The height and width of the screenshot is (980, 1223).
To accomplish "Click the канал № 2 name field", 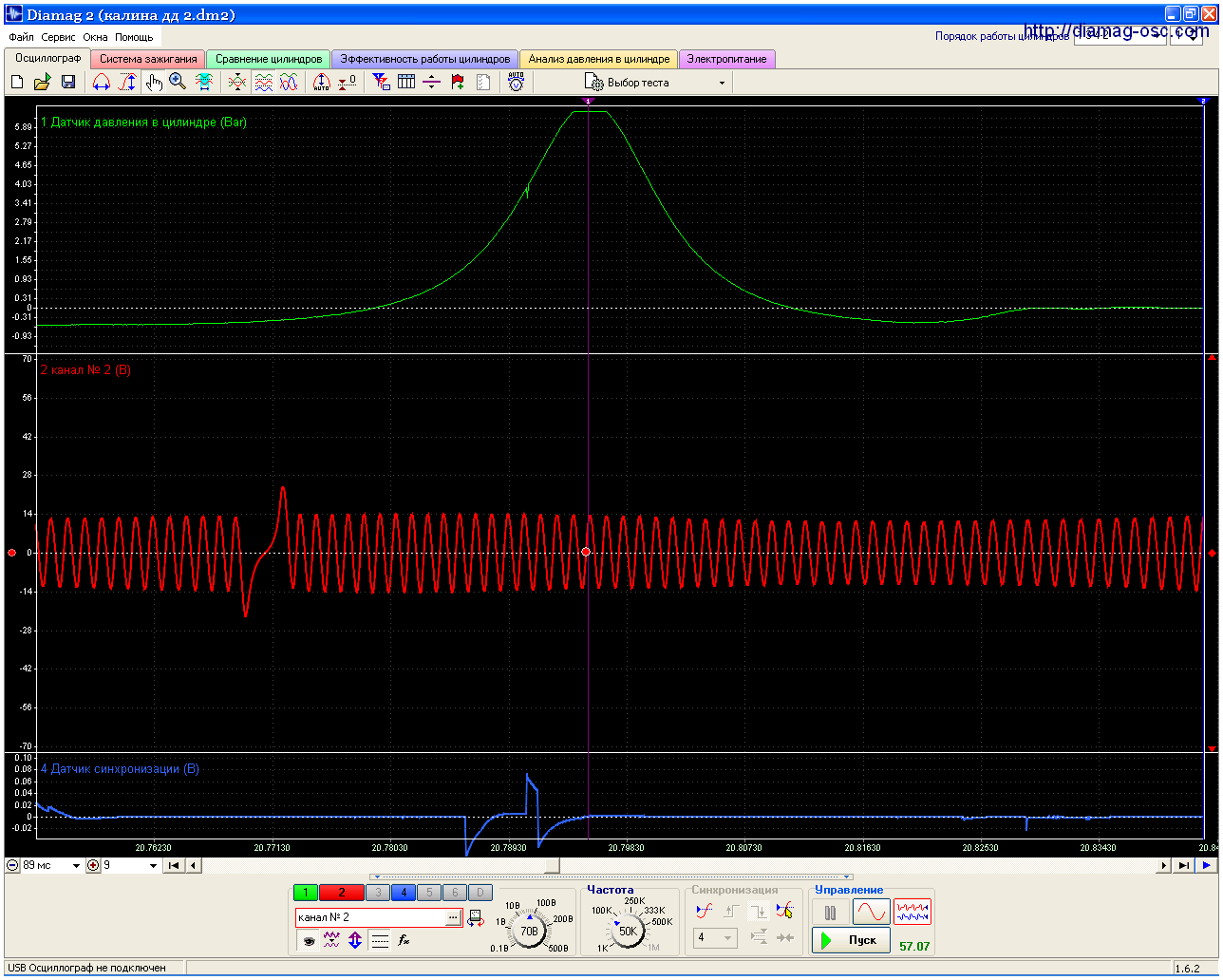I will [370, 917].
